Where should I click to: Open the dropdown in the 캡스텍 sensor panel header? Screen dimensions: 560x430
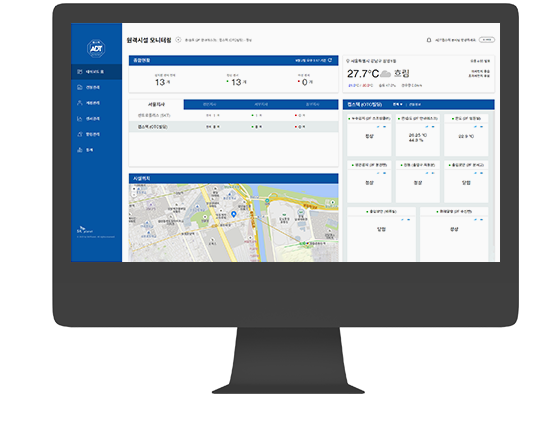398,105
